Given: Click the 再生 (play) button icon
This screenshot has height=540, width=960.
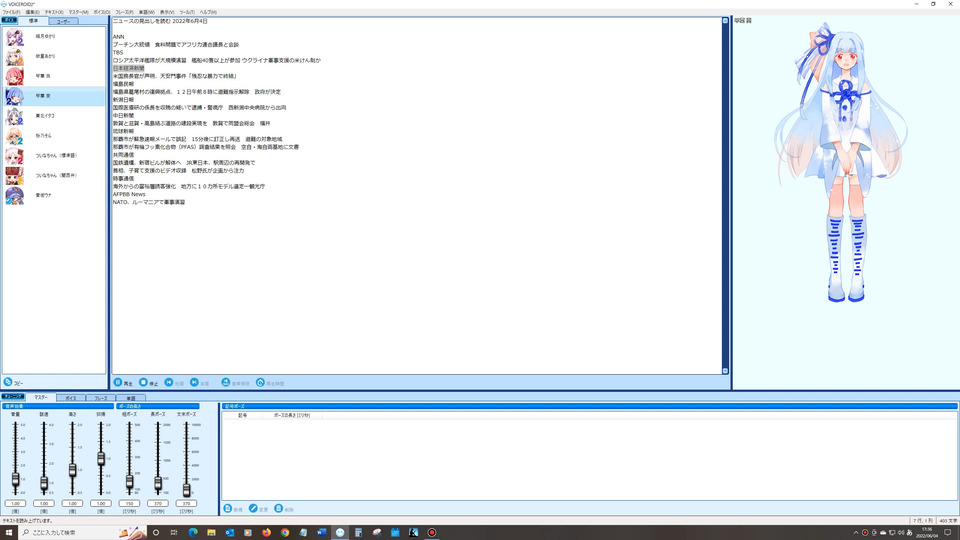Looking at the screenshot, I should 118,383.
